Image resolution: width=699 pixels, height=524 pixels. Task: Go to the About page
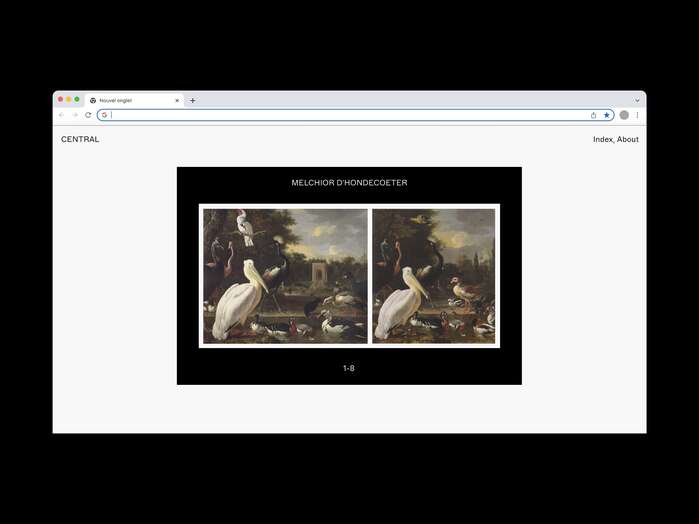(x=628, y=140)
